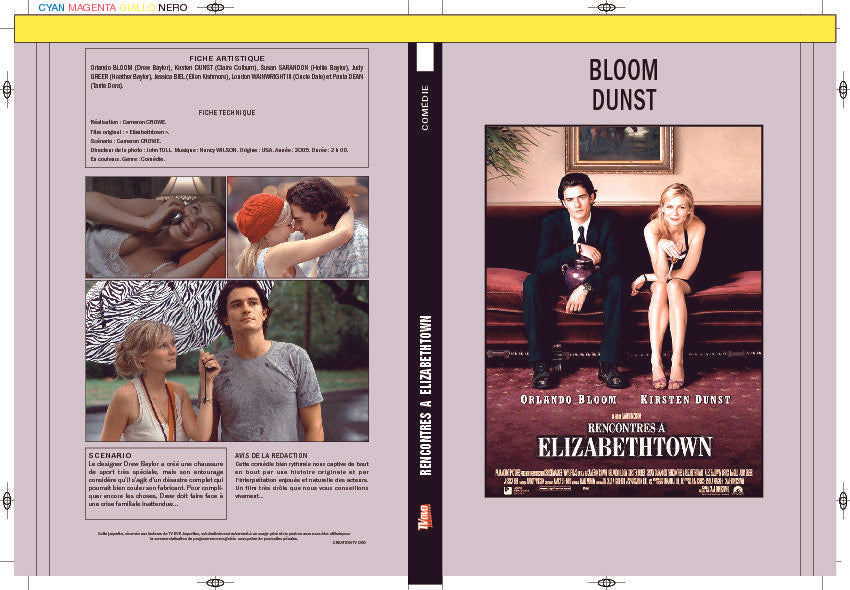Click the registration mark beside the 'NERO' label
The image size is (850, 590).
[215, 8]
